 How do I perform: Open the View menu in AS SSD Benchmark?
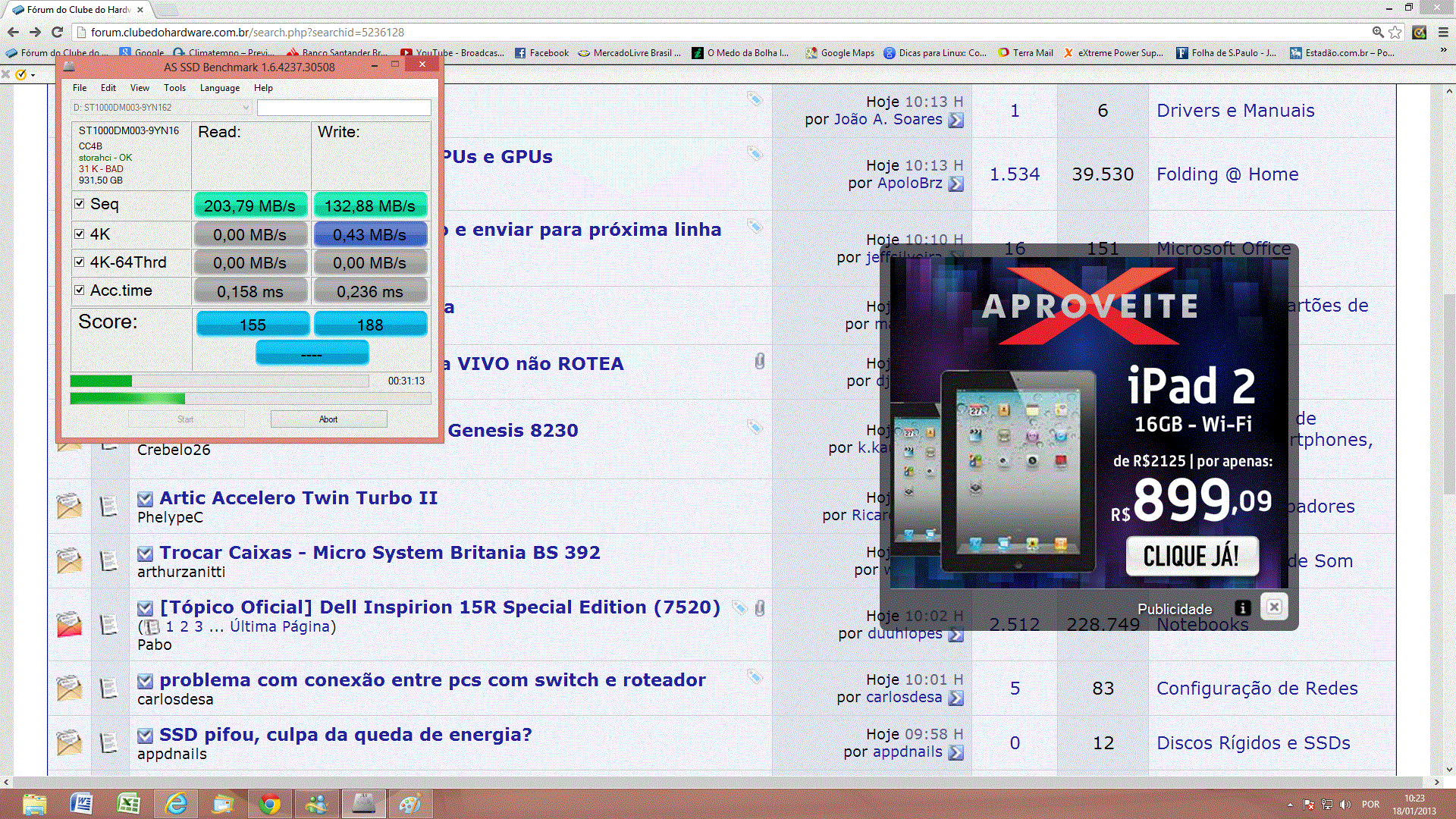(x=140, y=88)
